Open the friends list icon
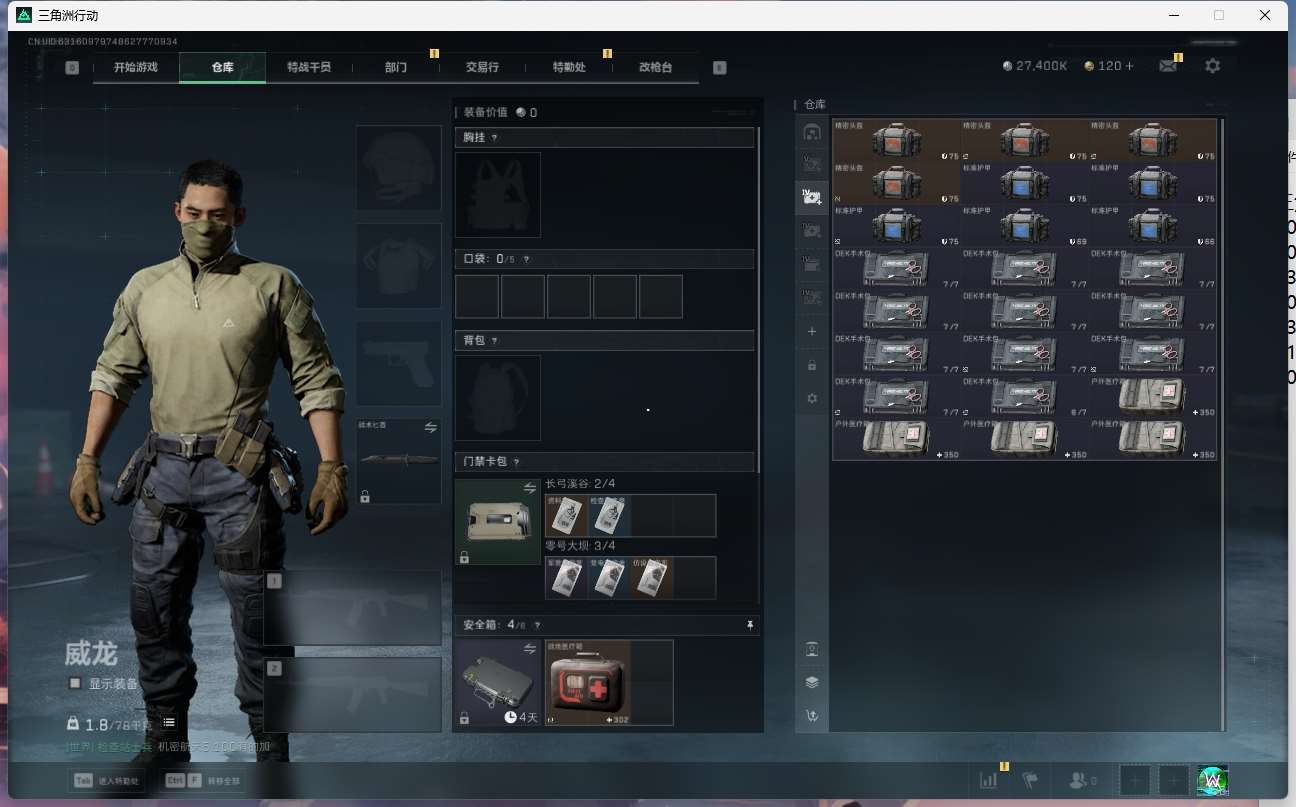The width and height of the screenshot is (1296, 807). [1082, 780]
